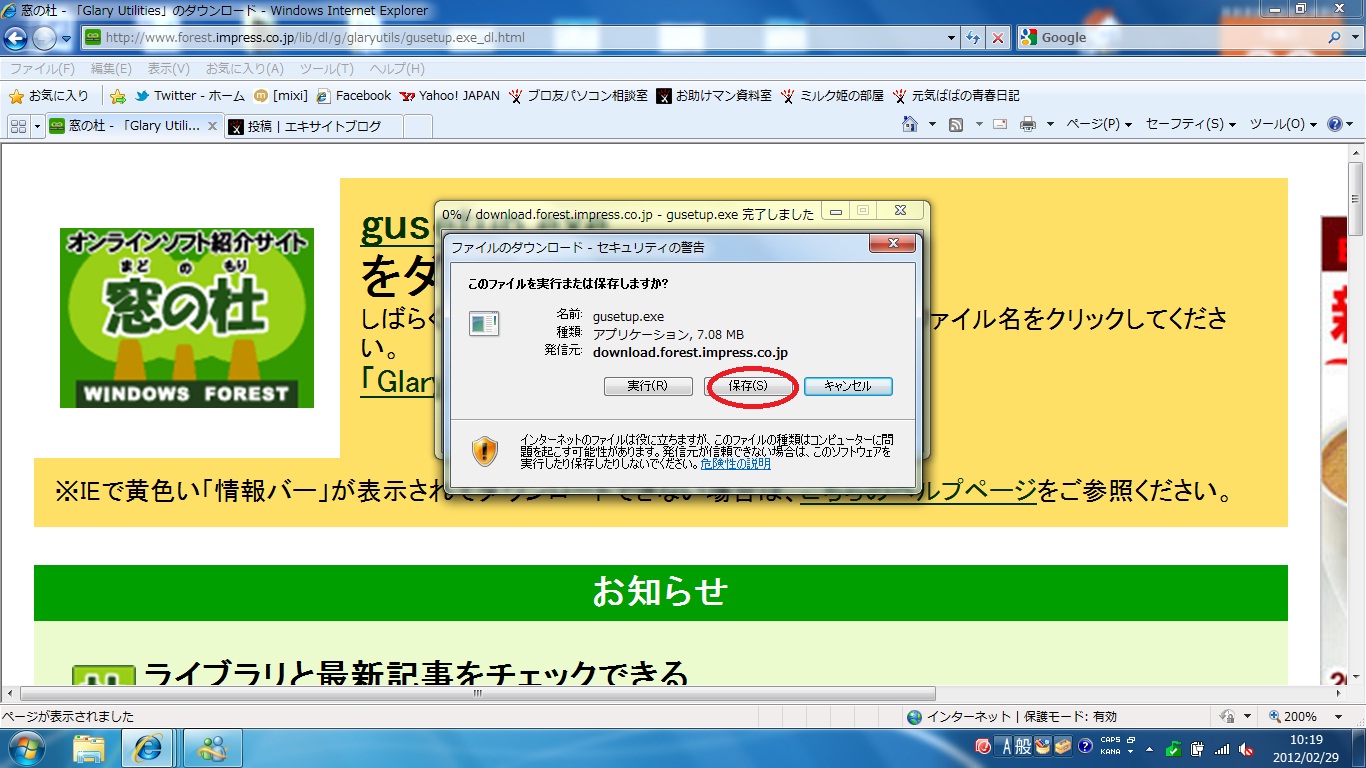Open the 編集(E) menu

click(111, 69)
